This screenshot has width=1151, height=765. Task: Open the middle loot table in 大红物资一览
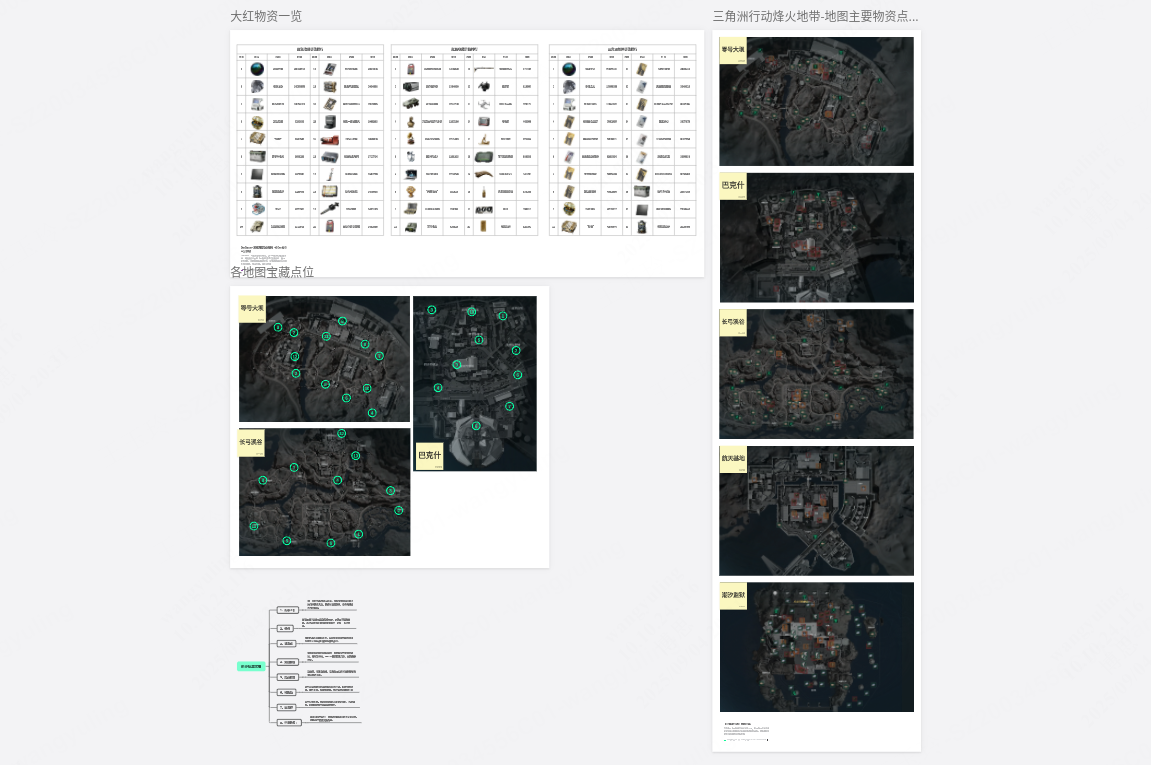(464, 140)
